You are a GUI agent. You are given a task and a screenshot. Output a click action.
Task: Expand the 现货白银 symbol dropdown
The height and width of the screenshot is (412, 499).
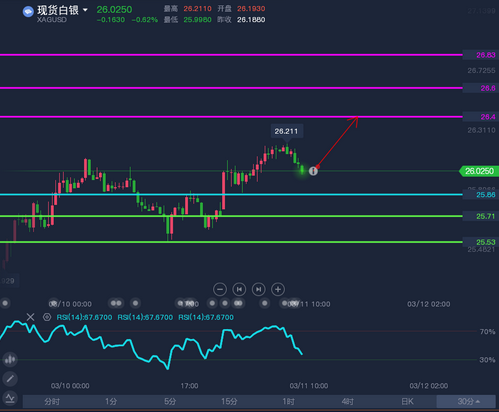pos(85,10)
